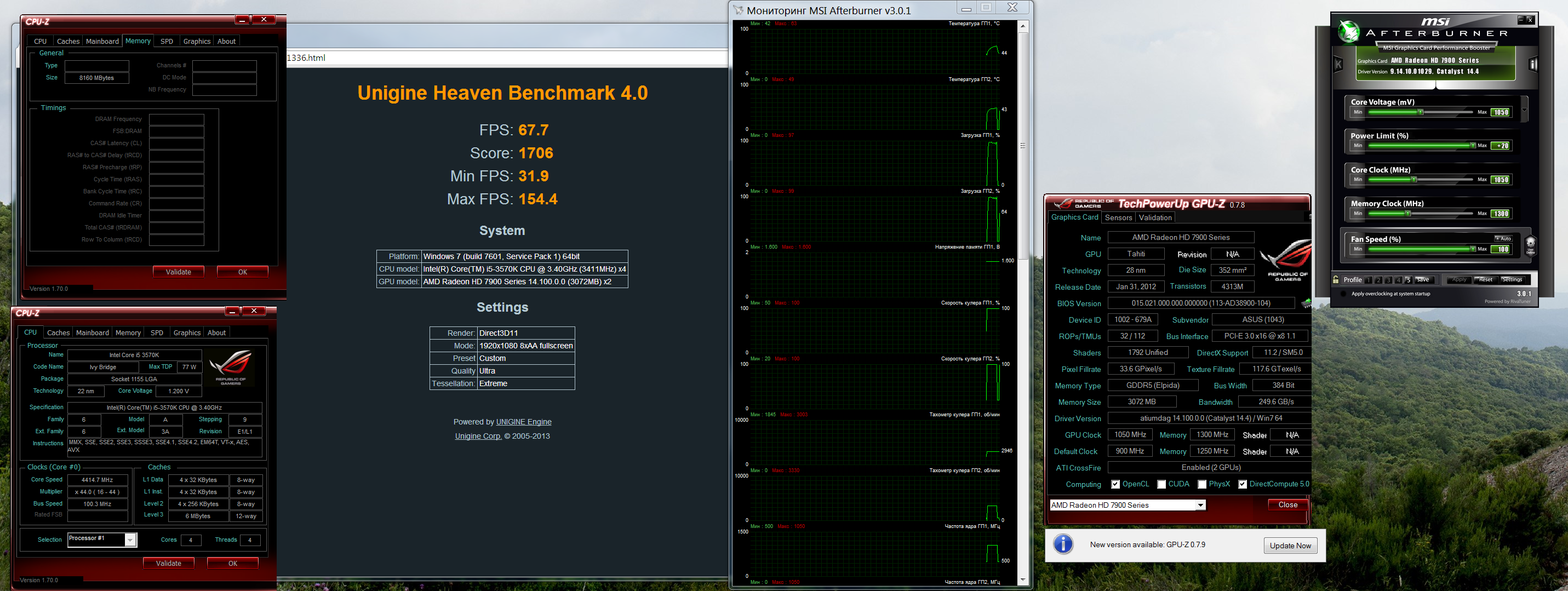This screenshot has height=591, width=1568.
Task: Click the Memory Clock slider handle
Action: coord(1408,214)
